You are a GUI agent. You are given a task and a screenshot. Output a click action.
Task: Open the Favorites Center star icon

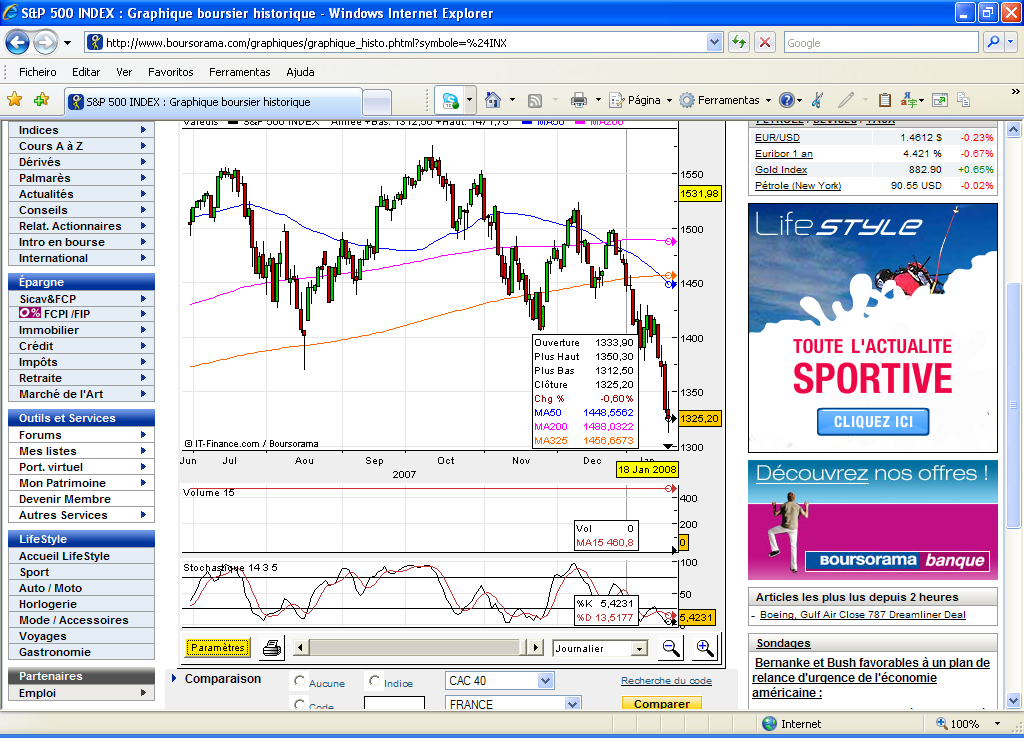(14, 100)
